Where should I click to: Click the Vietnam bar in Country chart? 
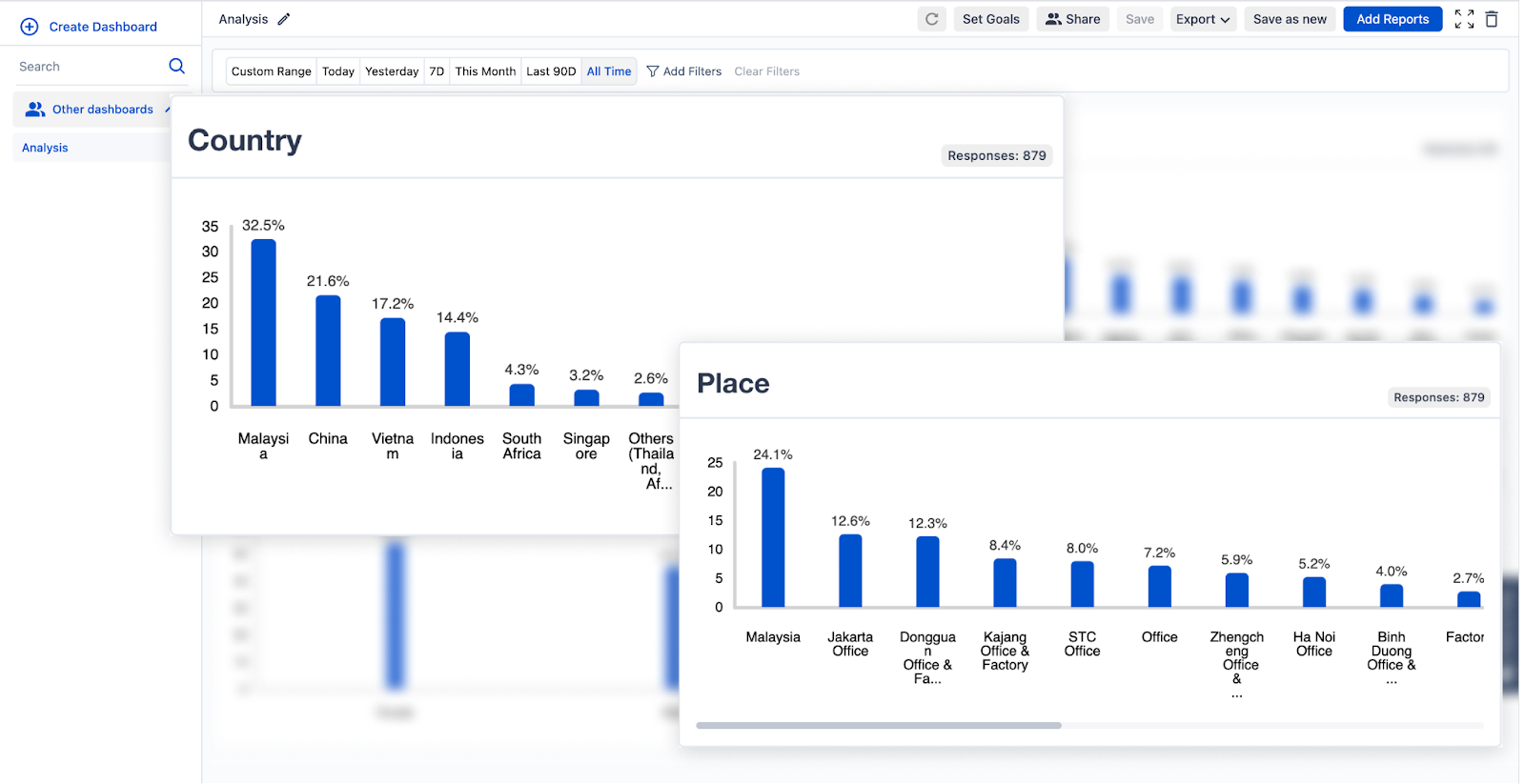point(393,362)
